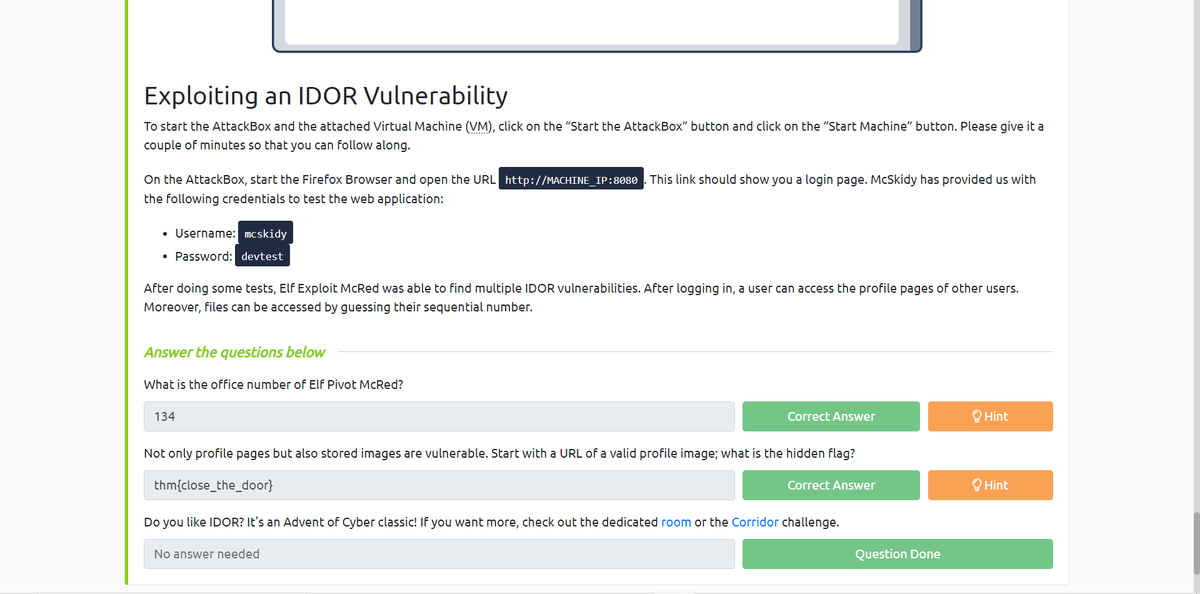
Task: Click the hidden flag answer field thm{close_the_door}
Action: click(439, 485)
